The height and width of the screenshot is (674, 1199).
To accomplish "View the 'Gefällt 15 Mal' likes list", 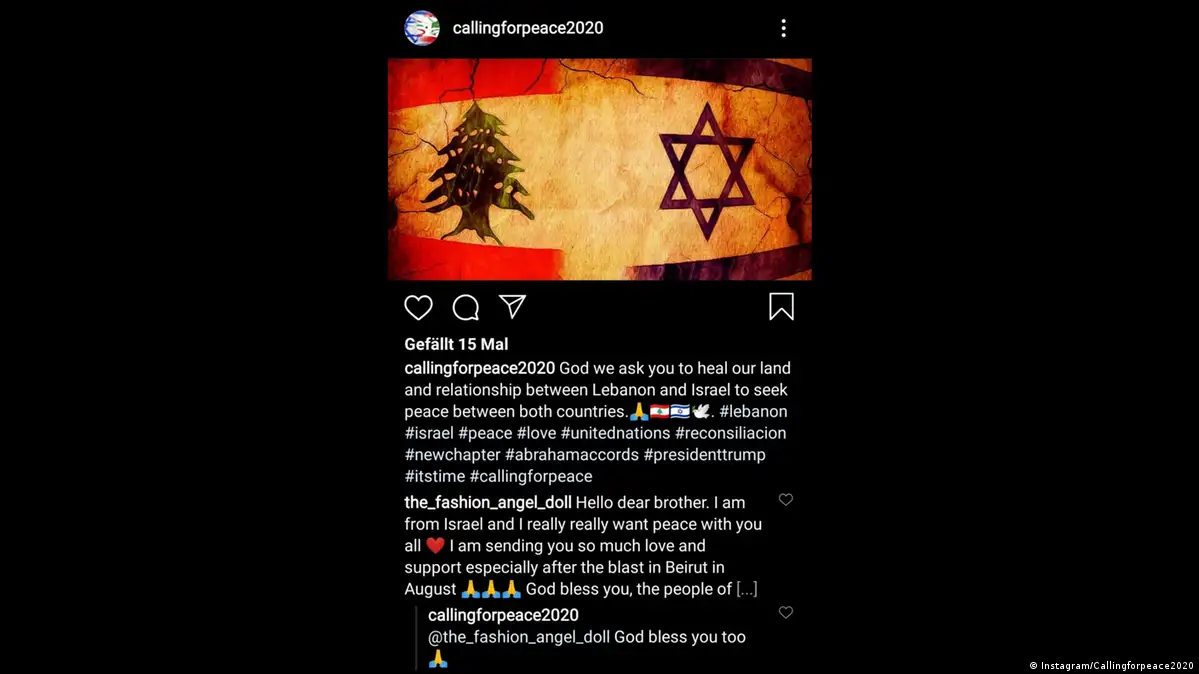I will click(456, 344).
